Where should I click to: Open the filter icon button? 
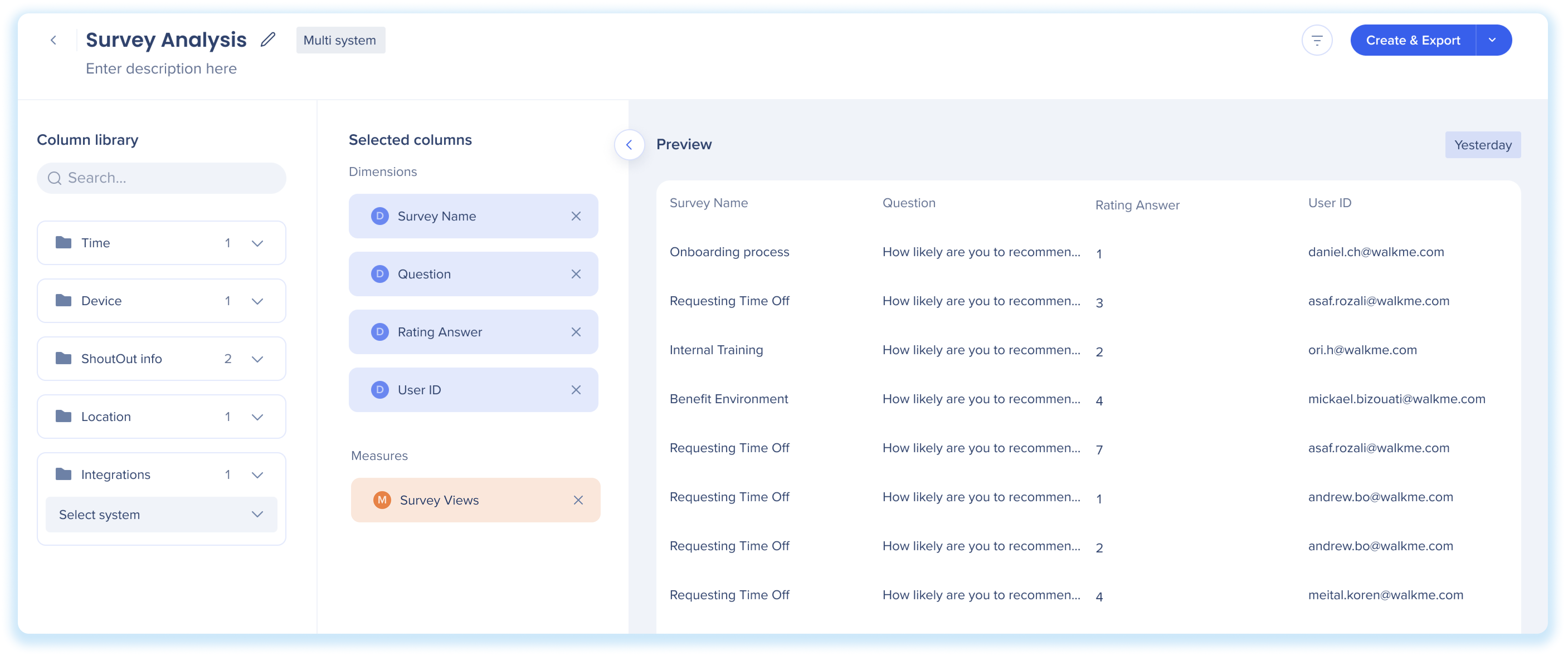[1317, 40]
